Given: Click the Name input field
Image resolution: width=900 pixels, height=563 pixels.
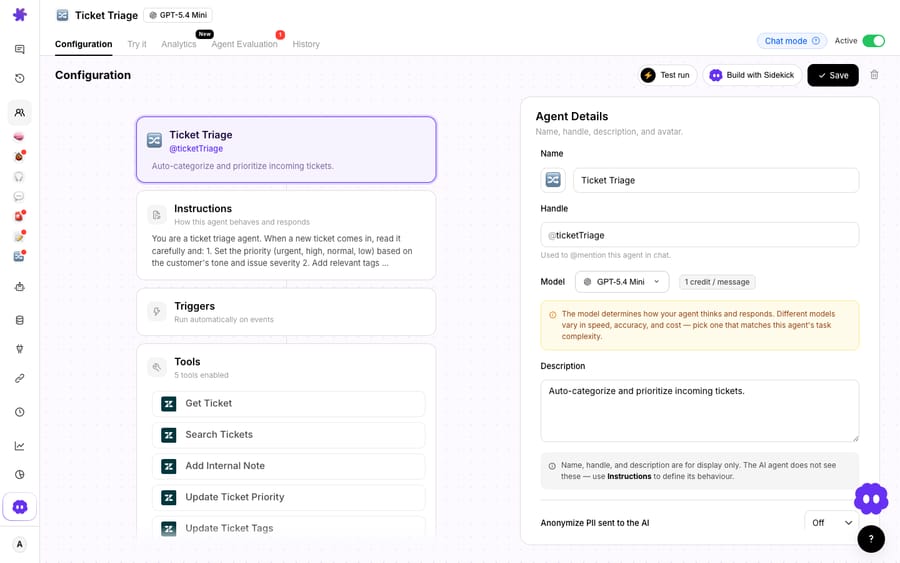Looking at the screenshot, I should click(x=716, y=180).
